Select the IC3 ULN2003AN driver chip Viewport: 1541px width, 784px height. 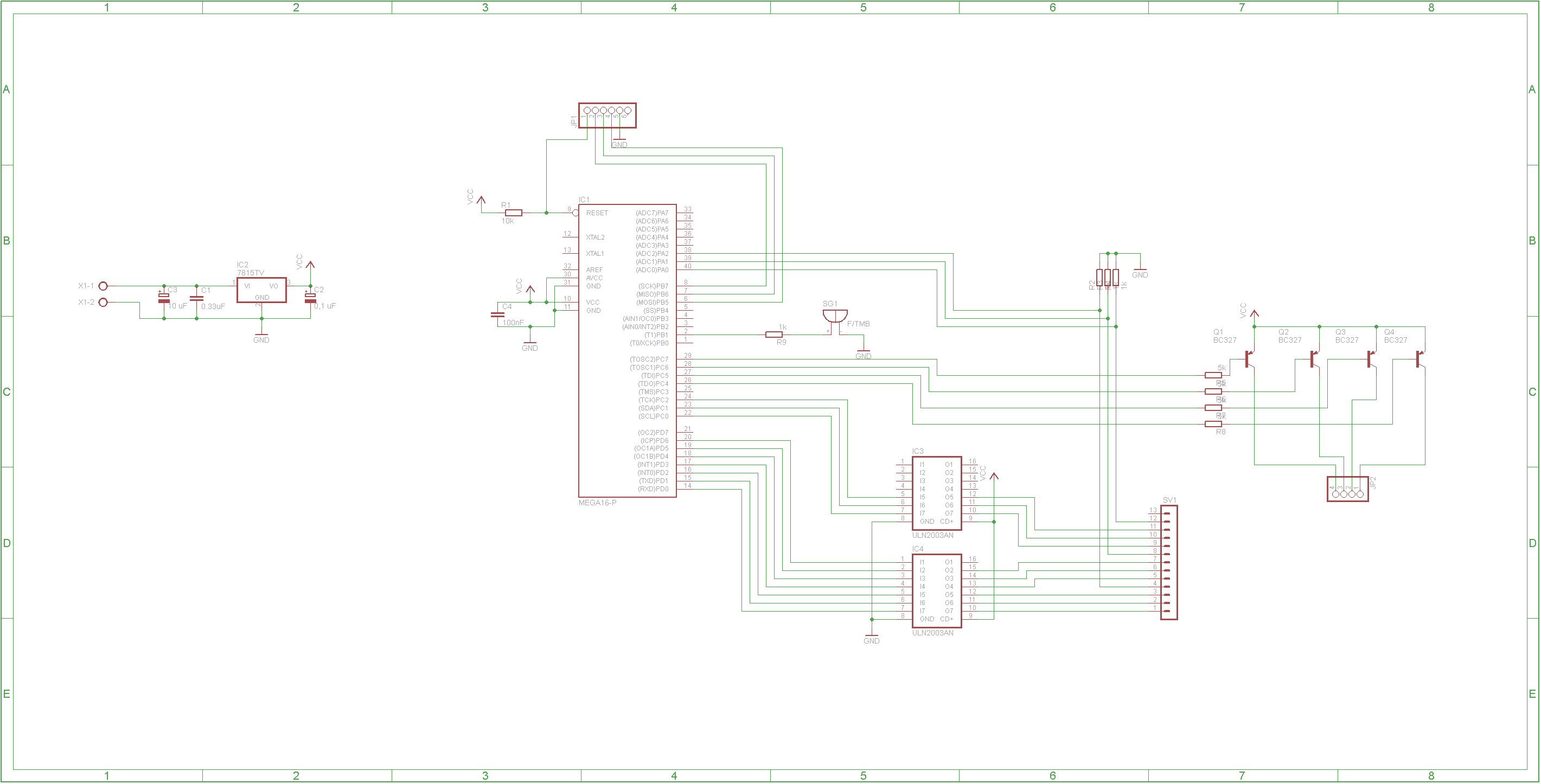pyautogui.click(x=936, y=493)
